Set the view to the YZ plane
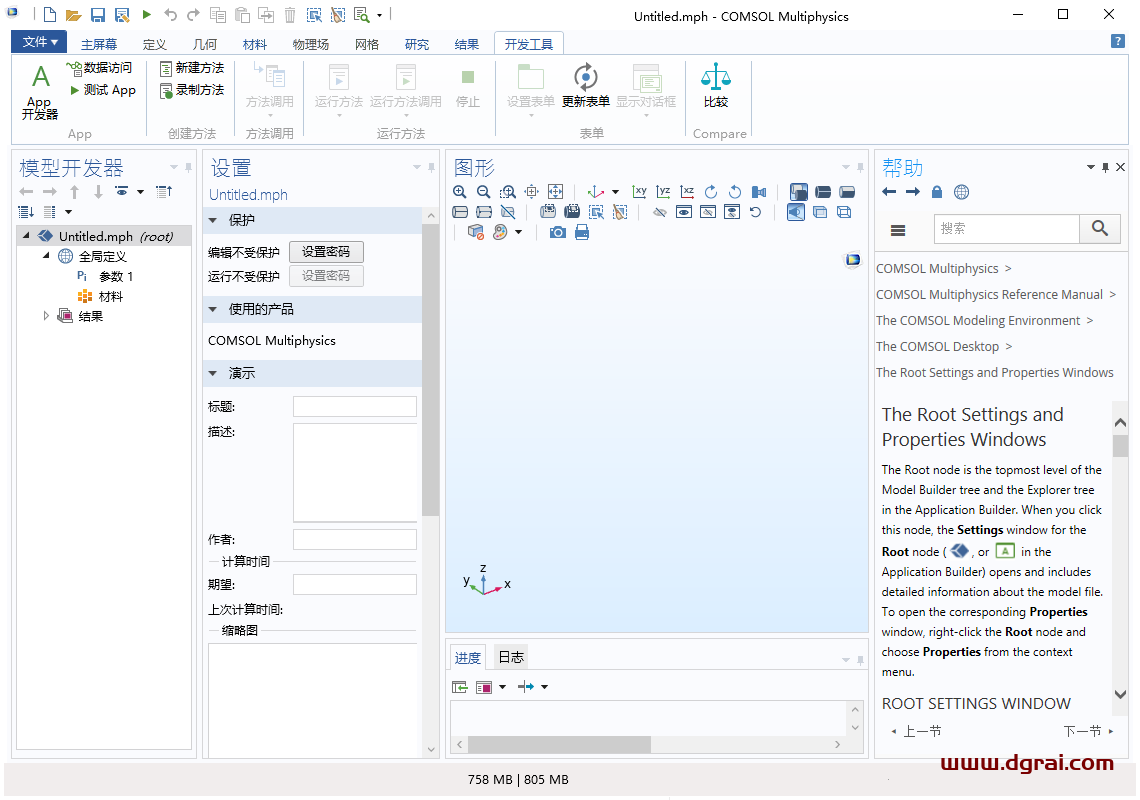 point(663,192)
